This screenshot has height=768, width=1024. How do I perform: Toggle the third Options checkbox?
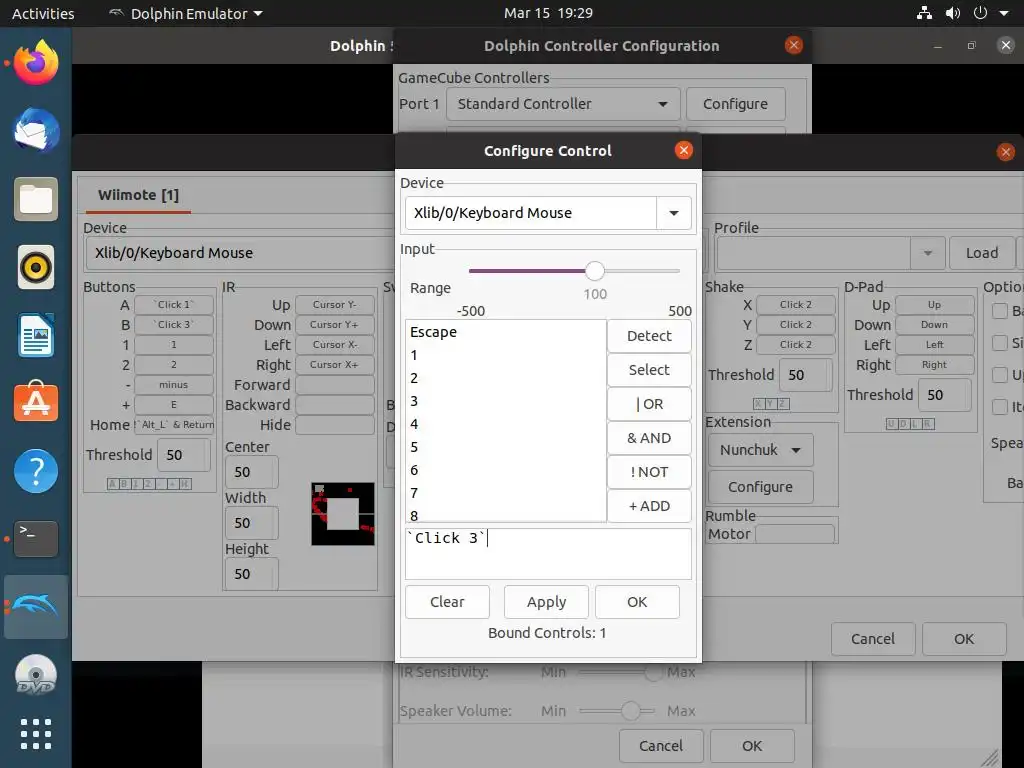click(x=1000, y=374)
